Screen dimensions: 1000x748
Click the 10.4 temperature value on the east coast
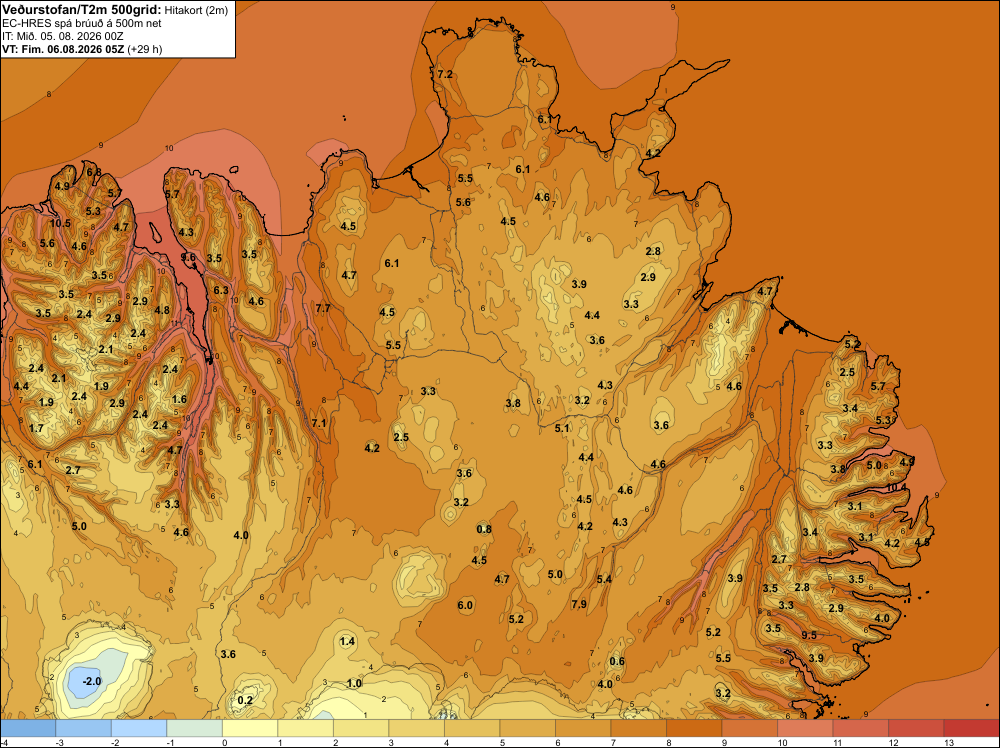[x=897, y=487]
